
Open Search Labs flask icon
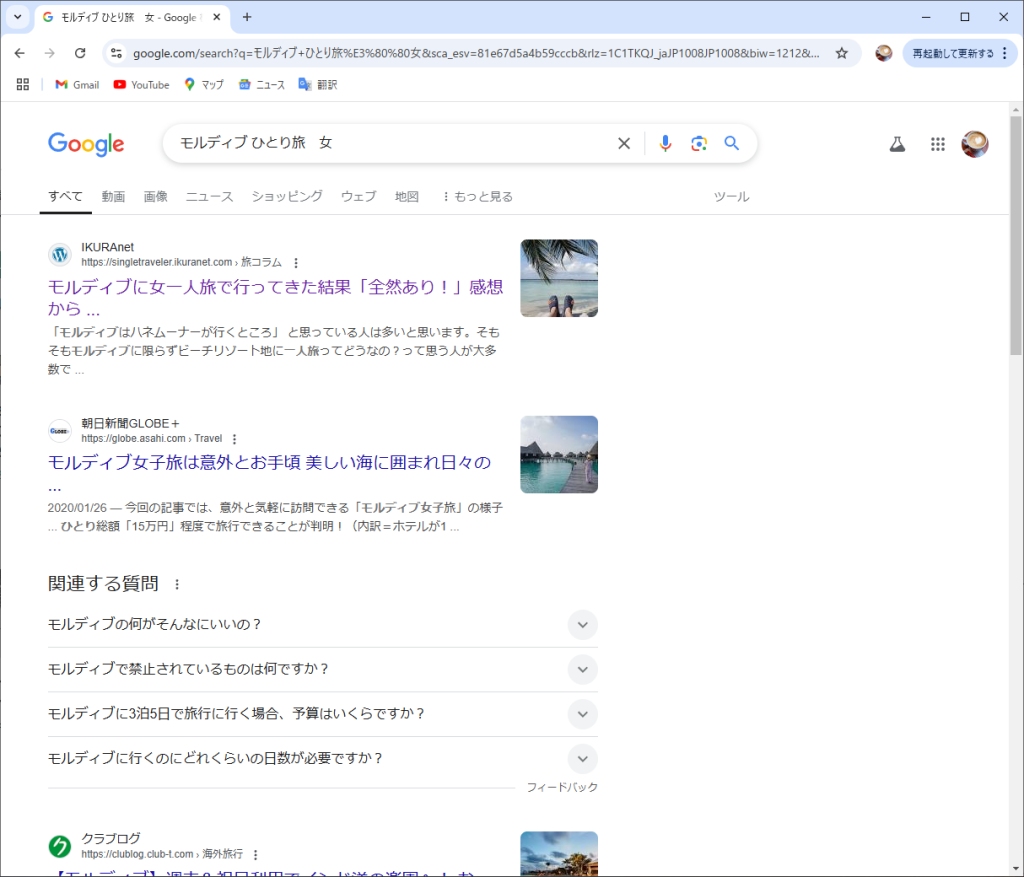tap(897, 144)
